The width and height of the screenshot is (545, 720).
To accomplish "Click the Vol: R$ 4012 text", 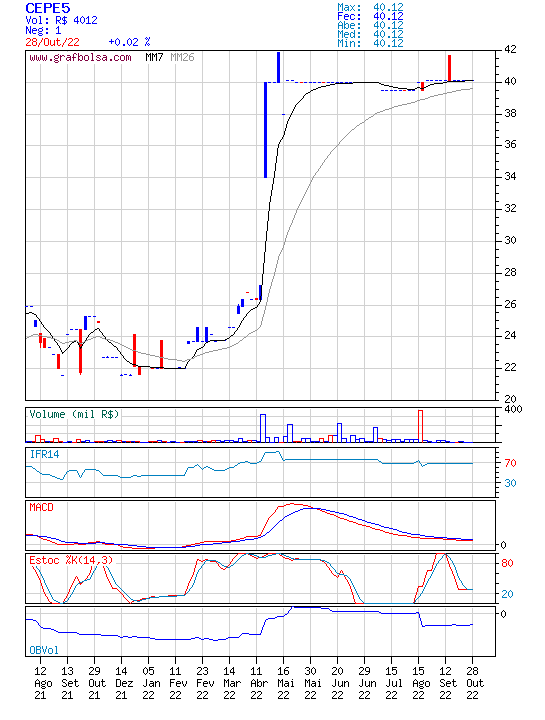I will 62,20.
